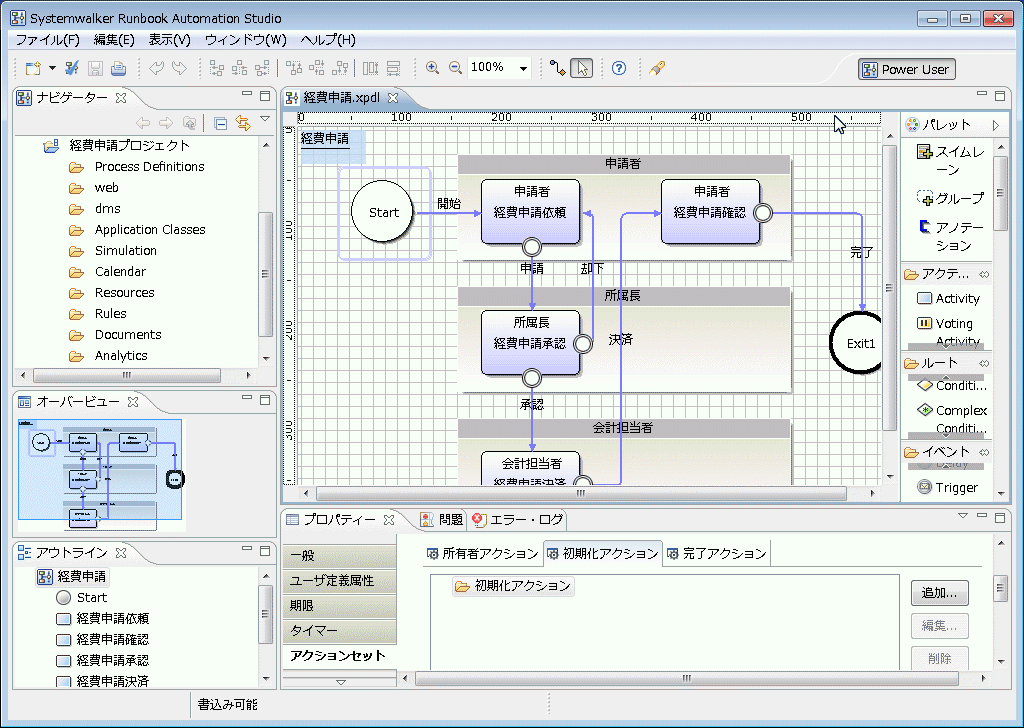Select the 一般 properties section

[340, 556]
